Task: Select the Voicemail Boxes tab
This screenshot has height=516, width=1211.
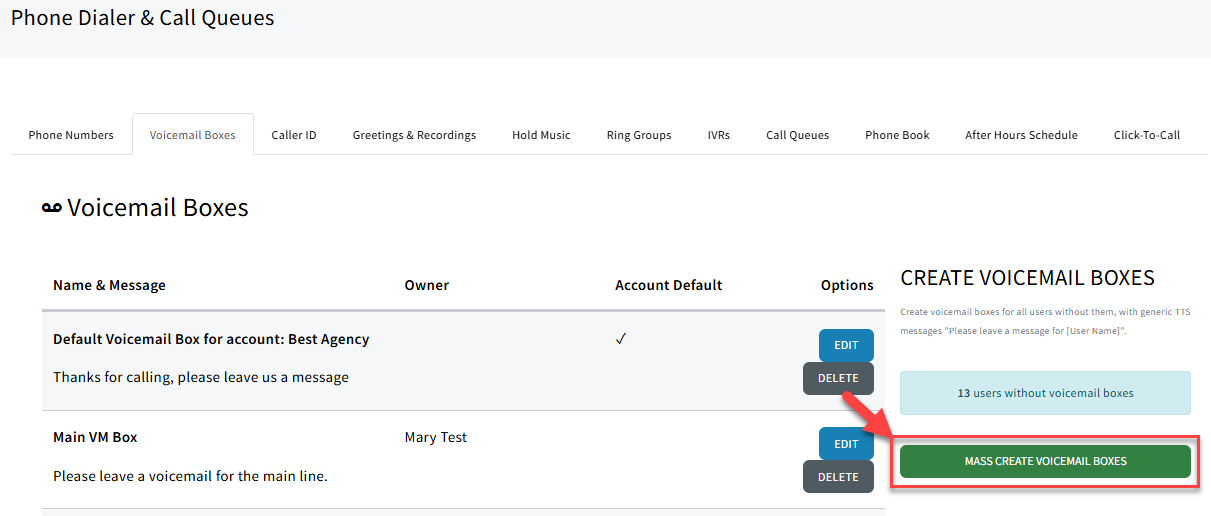Action: point(192,135)
